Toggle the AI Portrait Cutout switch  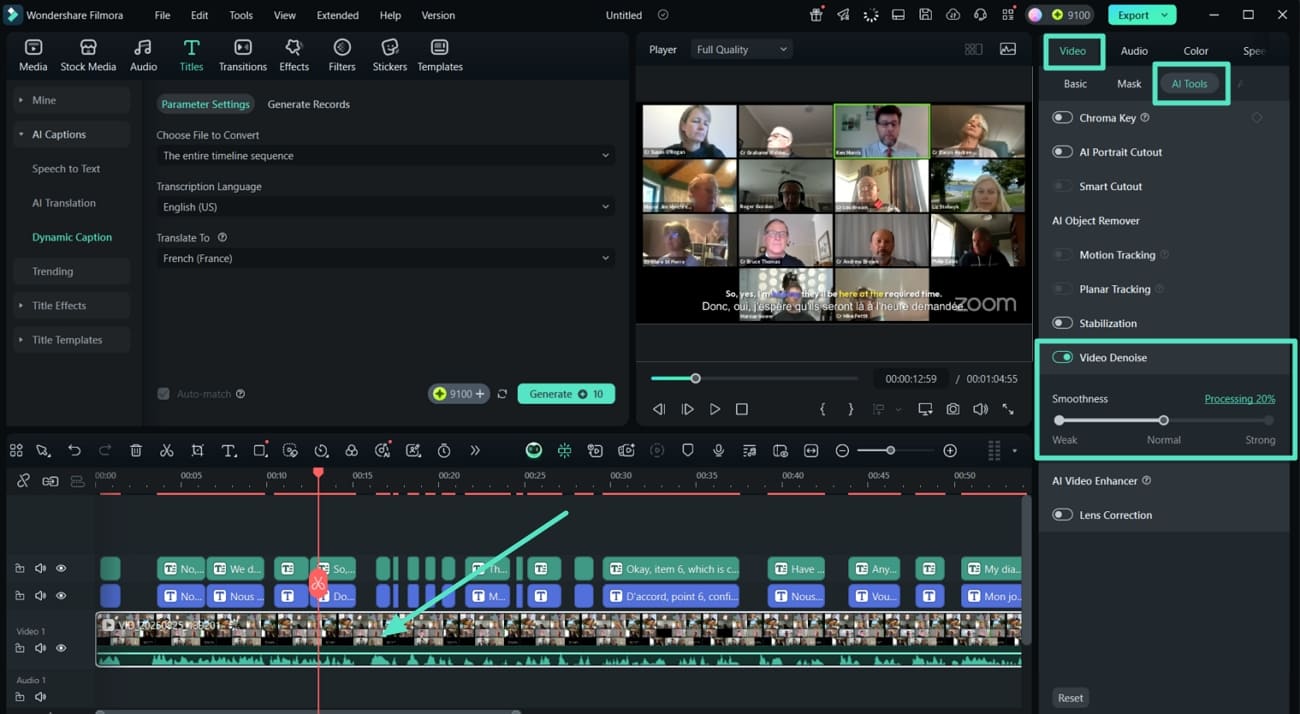tap(1062, 152)
